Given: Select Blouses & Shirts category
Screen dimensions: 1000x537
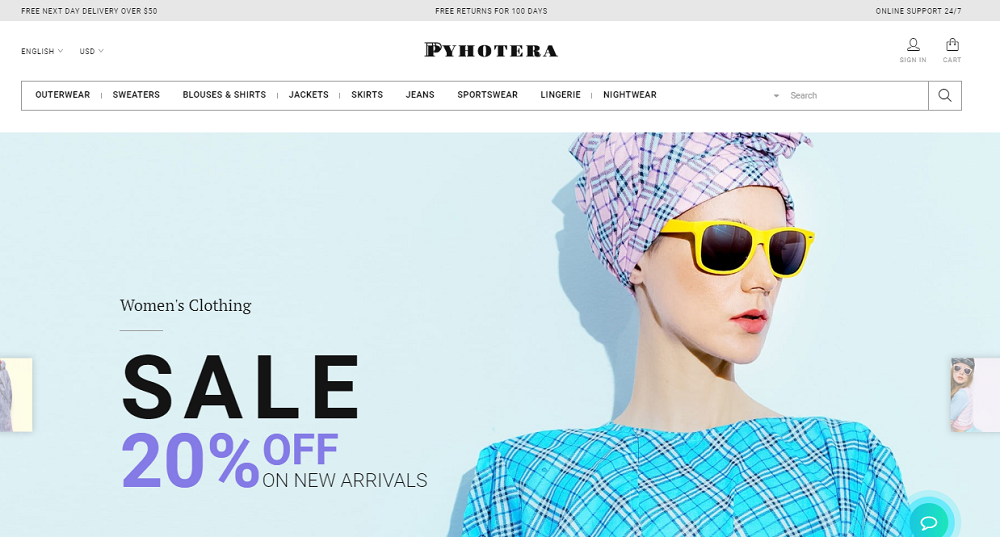Looking at the screenshot, I should coord(224,94).
